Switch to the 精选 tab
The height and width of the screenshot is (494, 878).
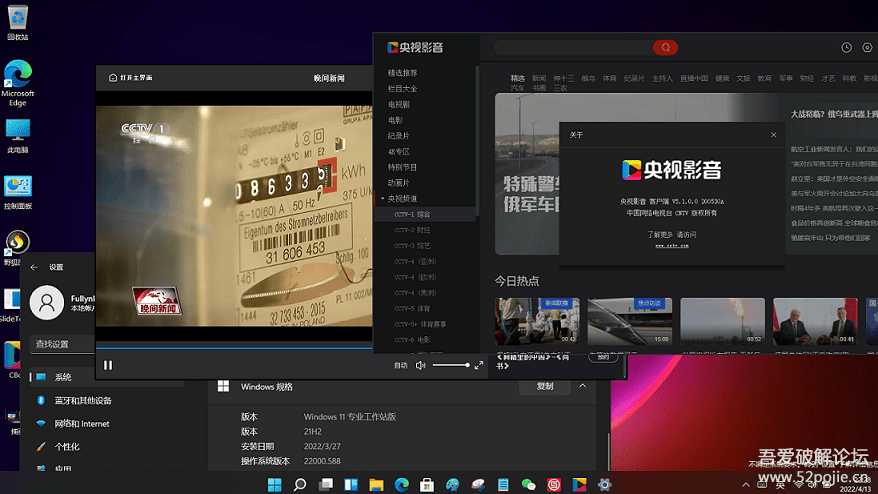coord(517,78)
